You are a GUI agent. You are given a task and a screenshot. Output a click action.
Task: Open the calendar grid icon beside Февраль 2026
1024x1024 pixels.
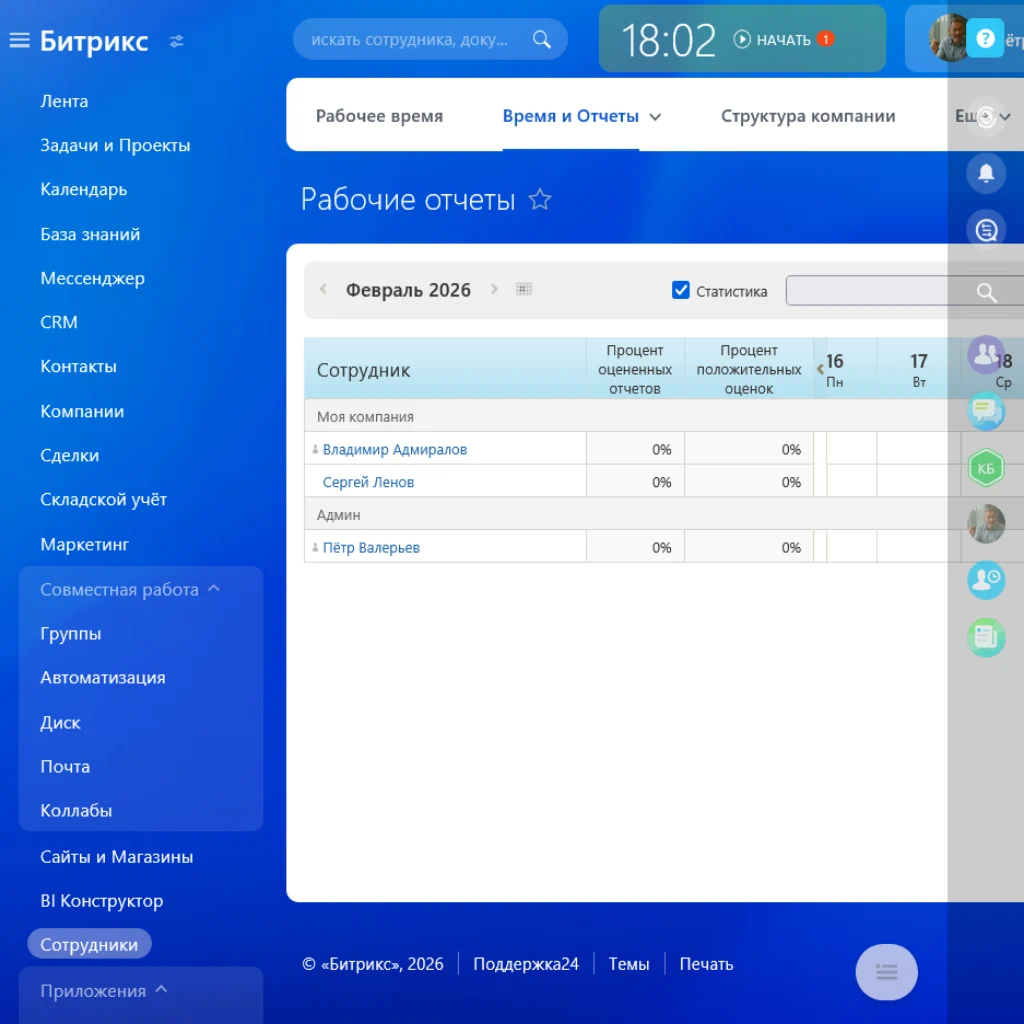coord(524,288)
